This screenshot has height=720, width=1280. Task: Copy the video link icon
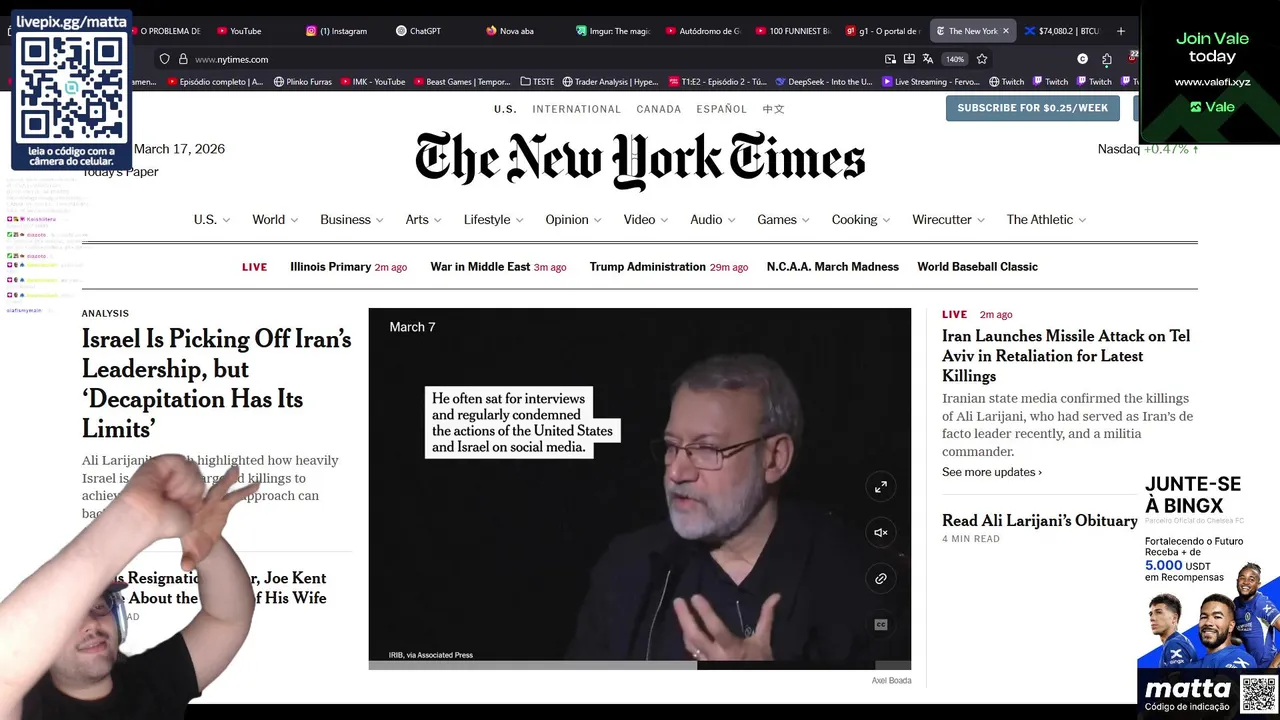(x=881, y=579)
